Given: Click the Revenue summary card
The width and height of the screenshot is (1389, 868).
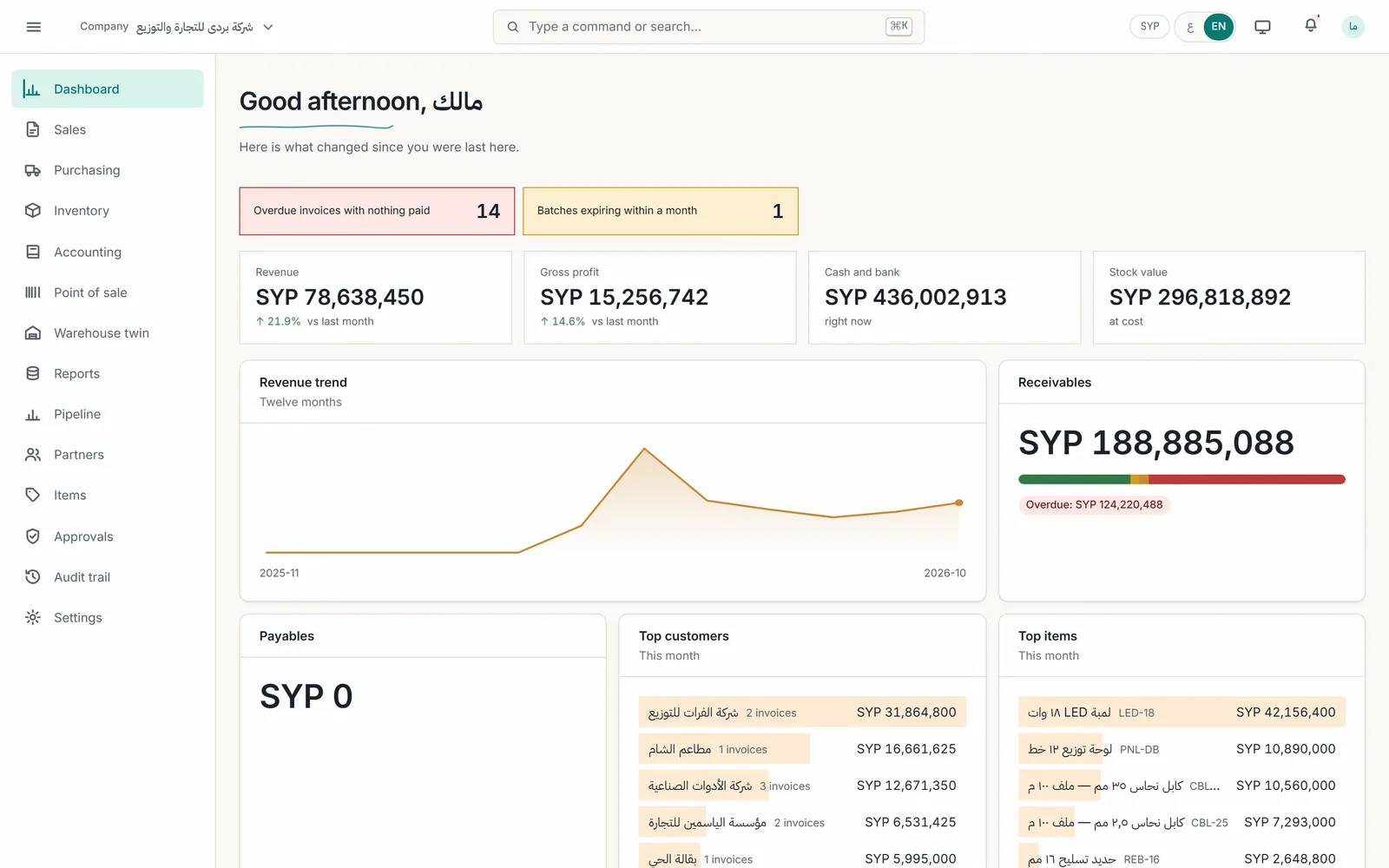Looking at the screenshot, I should [376, 298].
